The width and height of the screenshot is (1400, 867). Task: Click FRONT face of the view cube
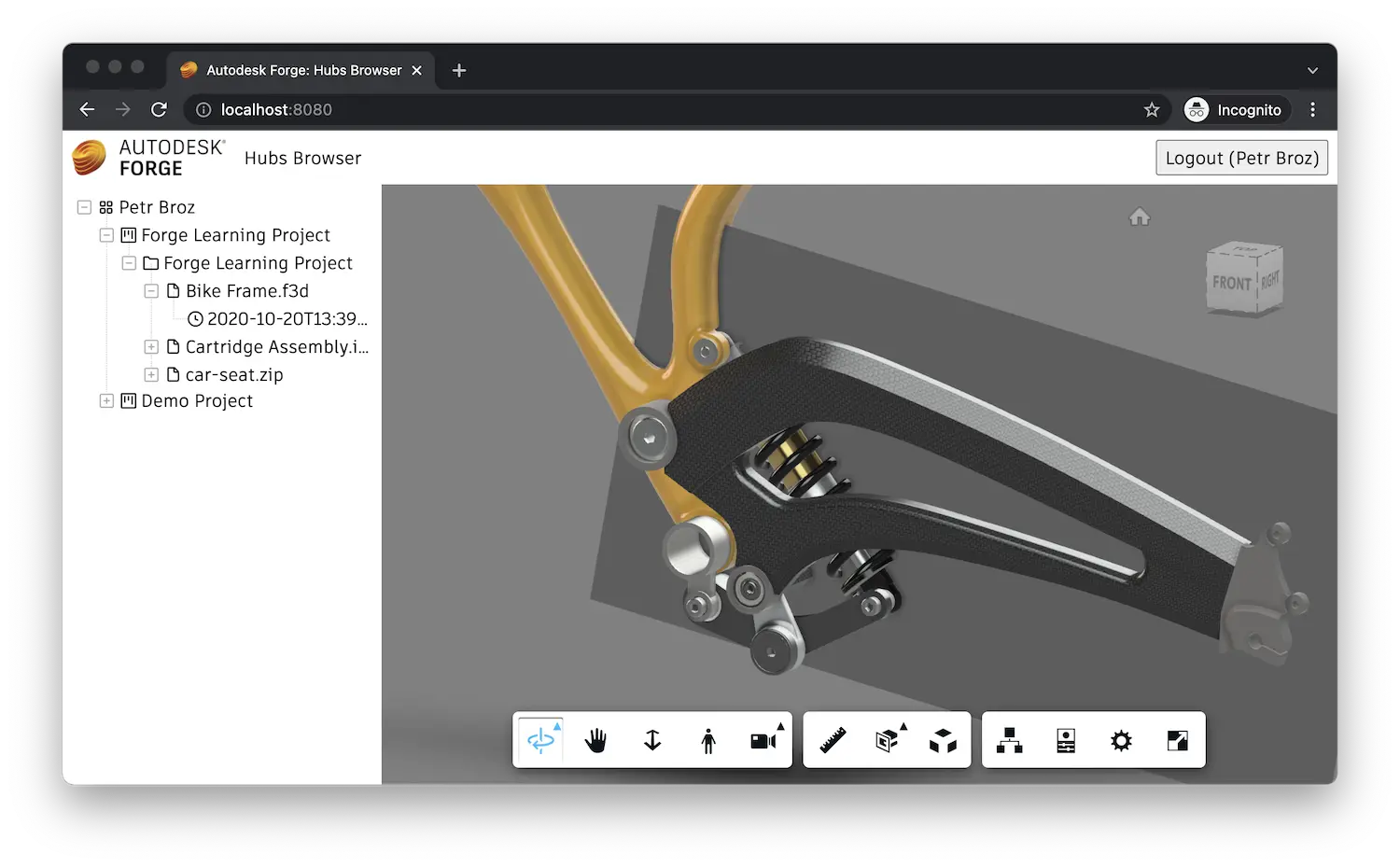coord(1232,283)
